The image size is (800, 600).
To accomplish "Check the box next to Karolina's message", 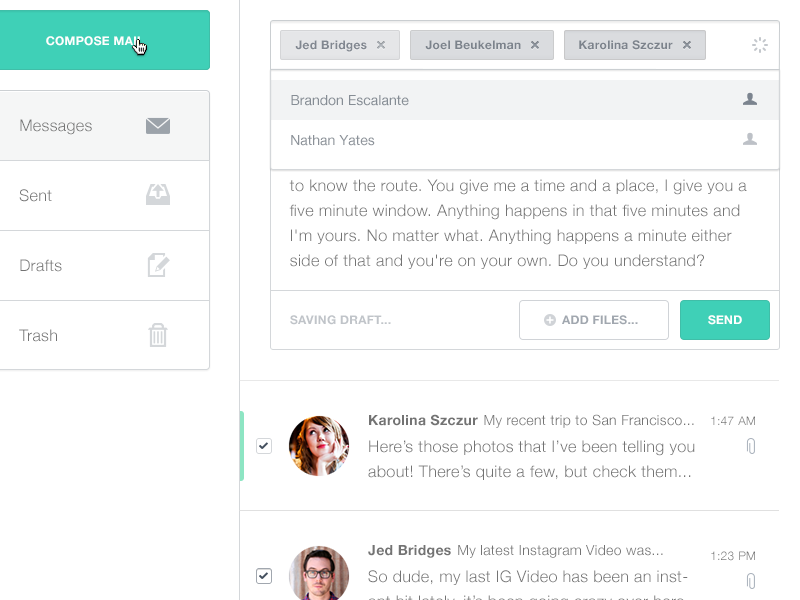I will pos(264,445).
